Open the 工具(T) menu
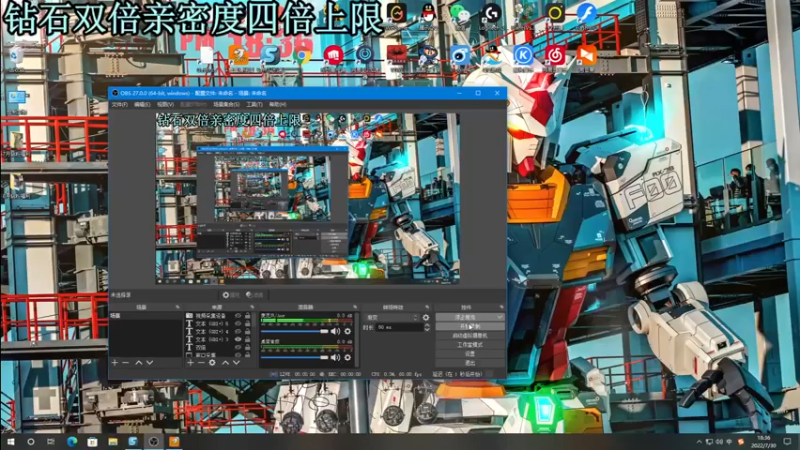The image size is (800, 450). 254,105
